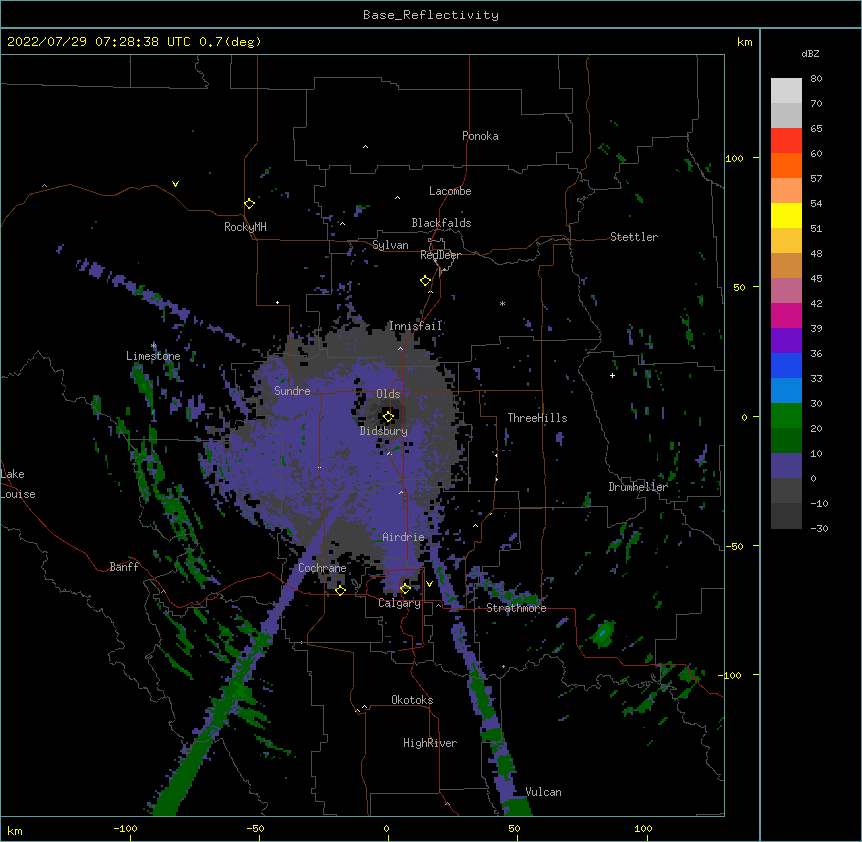Image resolution: width=862 pixels, height=842 pixels.
Task: Click the white asterisk marker above Limestone
Action: (x=153, y=346)
